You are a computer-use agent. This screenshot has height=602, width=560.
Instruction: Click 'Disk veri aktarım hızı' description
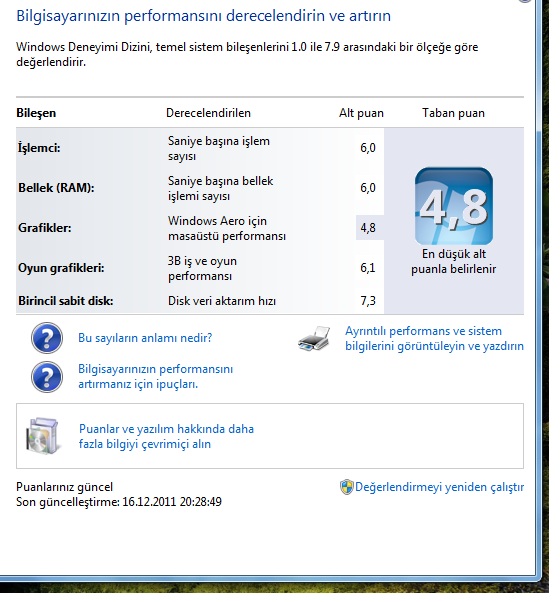point(222,301)
